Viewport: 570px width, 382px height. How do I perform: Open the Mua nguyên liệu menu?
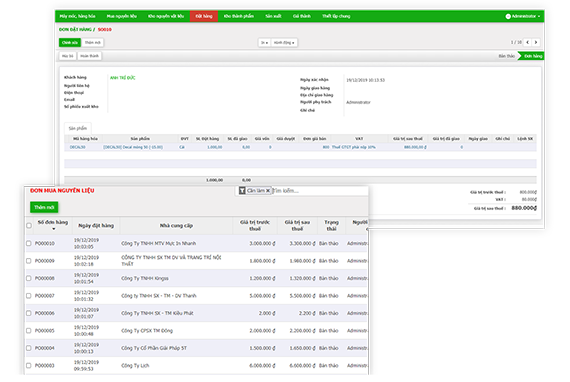[x=121, y=16]
